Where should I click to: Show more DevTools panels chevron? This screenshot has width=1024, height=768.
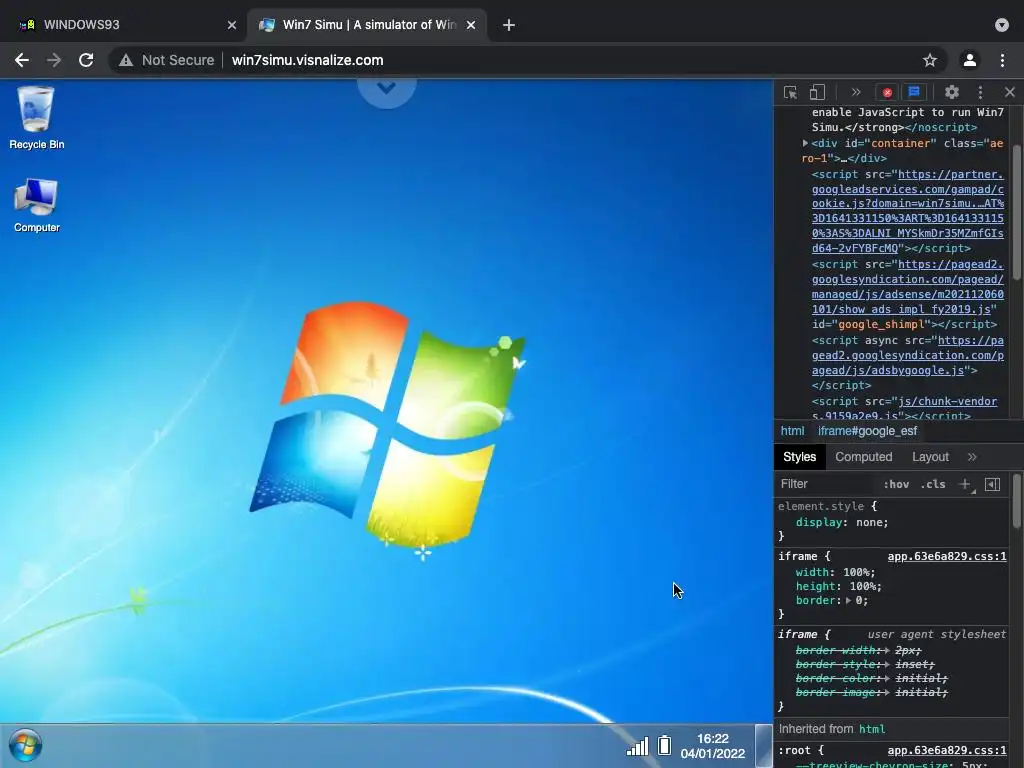[x=856, y=92]
